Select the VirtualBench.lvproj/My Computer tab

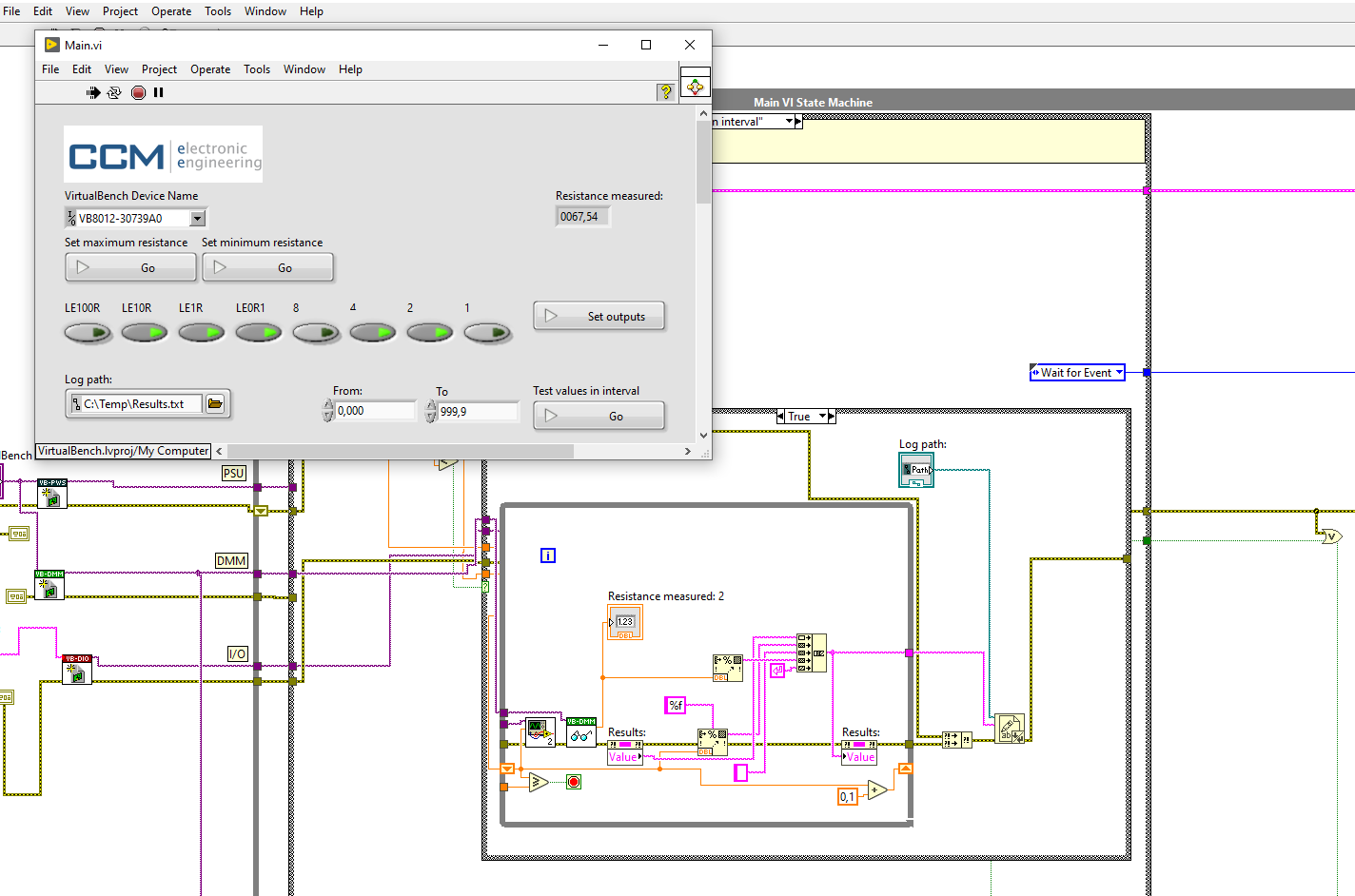[x=122, y=450]
